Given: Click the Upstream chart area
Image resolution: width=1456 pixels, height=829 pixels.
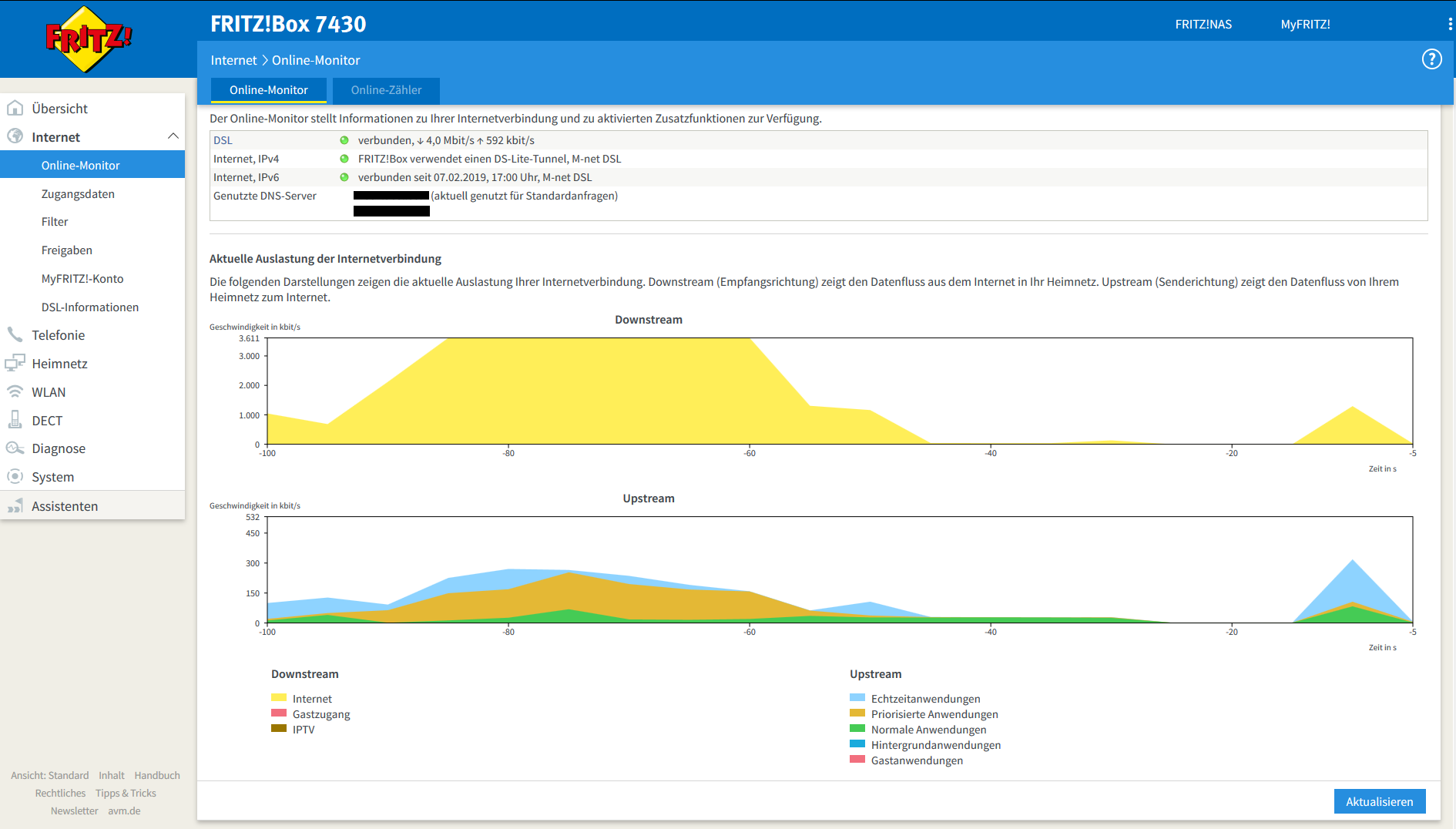Looking at the screenshot, I should pos(840,569).
